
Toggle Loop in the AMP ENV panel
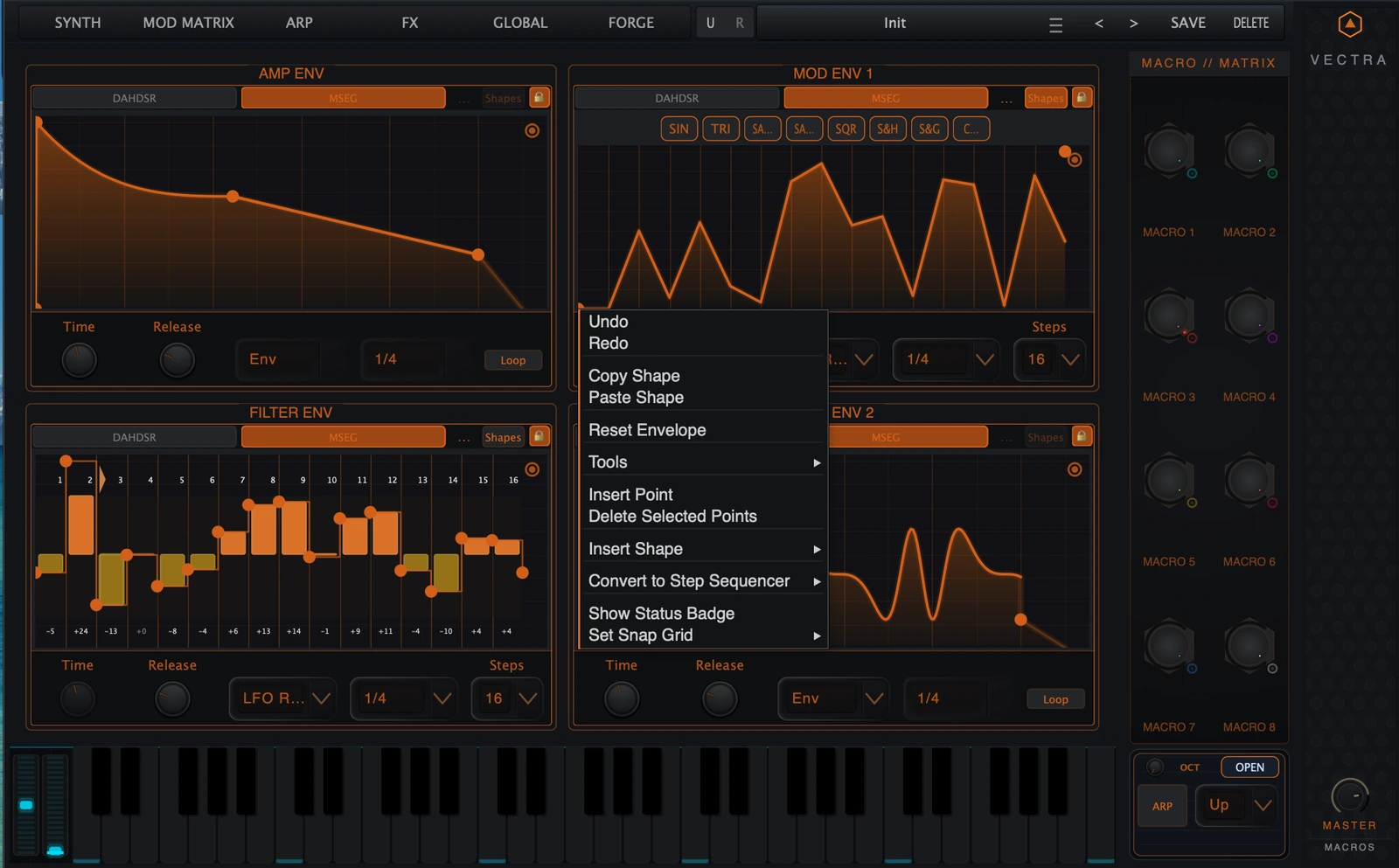pos(513,360)
